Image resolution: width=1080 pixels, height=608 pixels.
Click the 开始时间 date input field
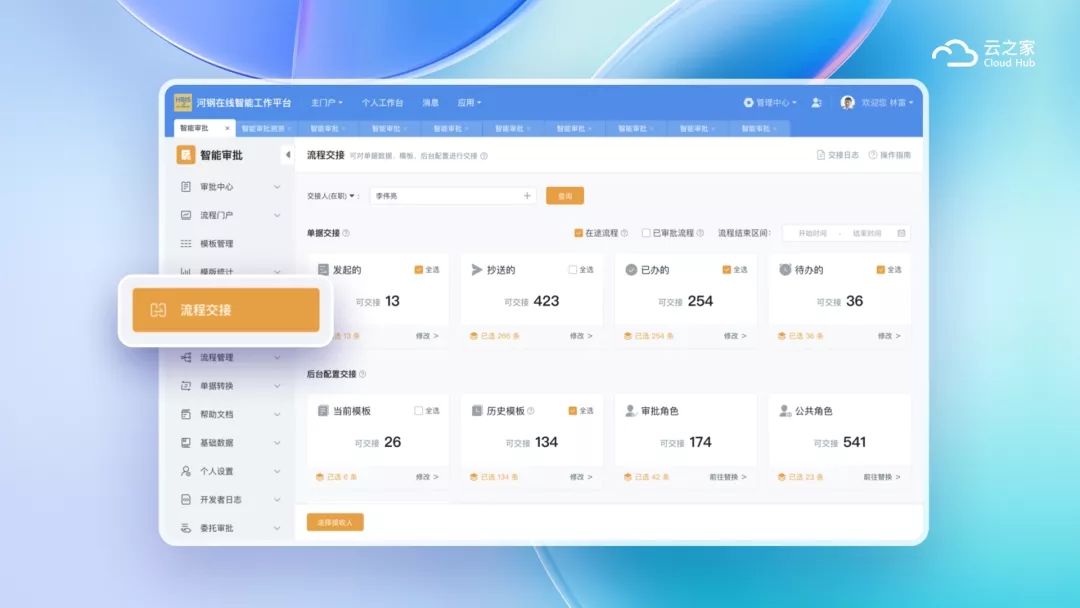(x=811, y=233)
